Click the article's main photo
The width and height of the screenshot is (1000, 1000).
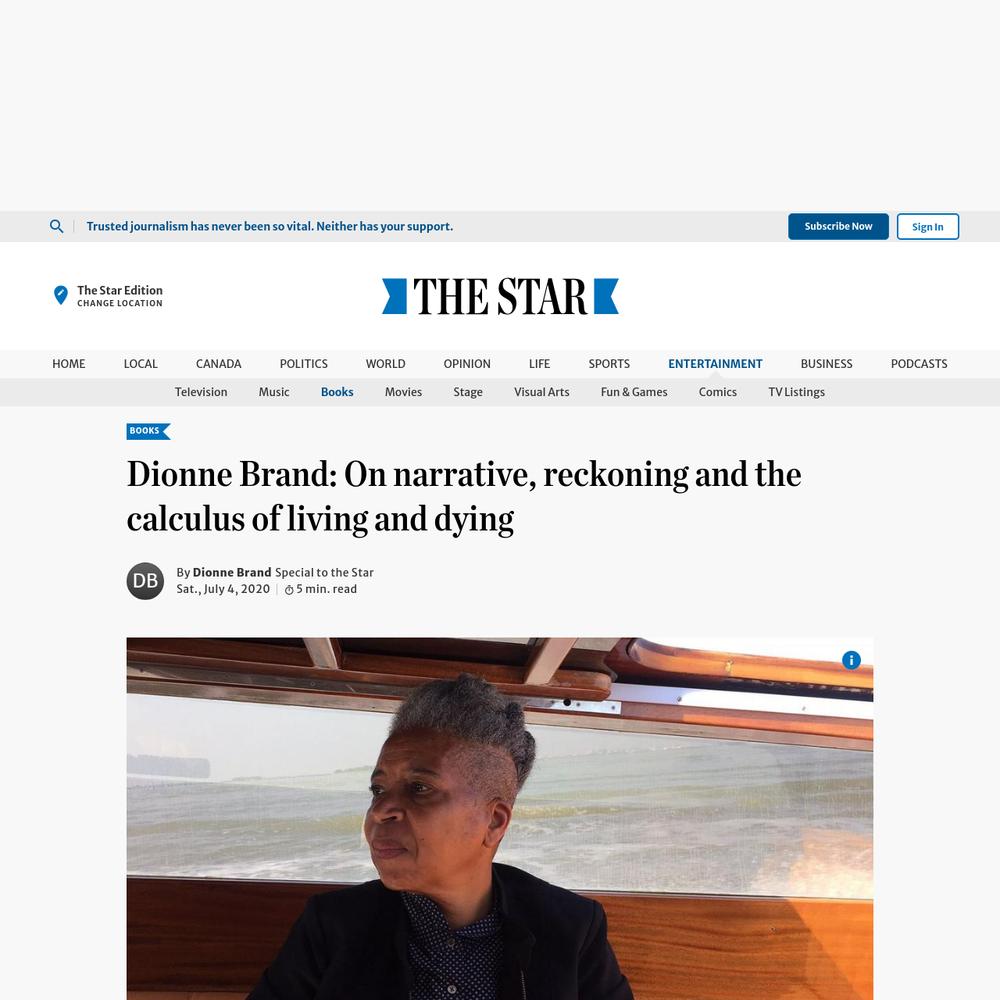(500, 819)
